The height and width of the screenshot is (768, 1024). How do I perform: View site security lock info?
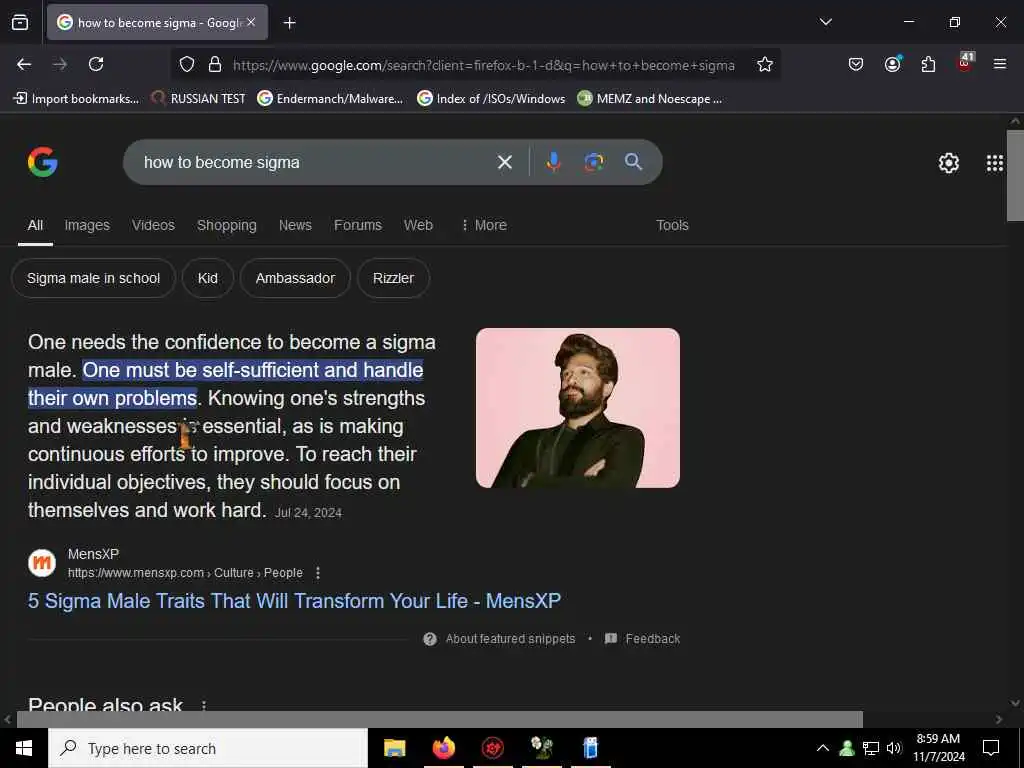coord(214,65)
